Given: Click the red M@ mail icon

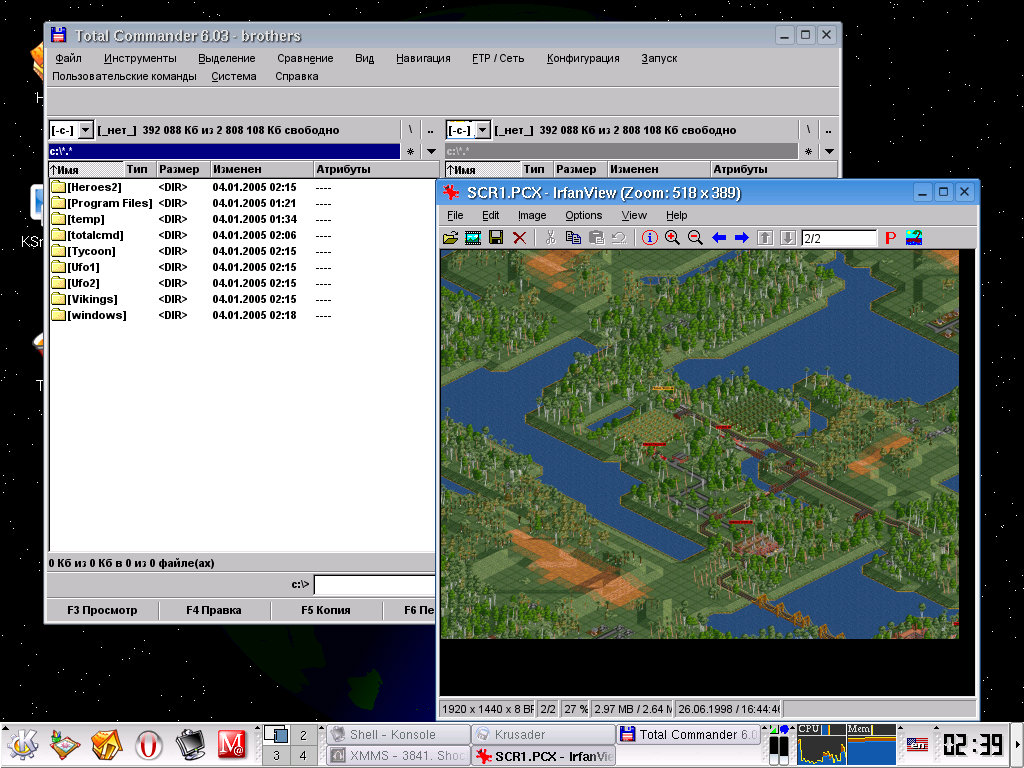Looking at the screenshot, I should pyautogui.click(x=231, y=746).
